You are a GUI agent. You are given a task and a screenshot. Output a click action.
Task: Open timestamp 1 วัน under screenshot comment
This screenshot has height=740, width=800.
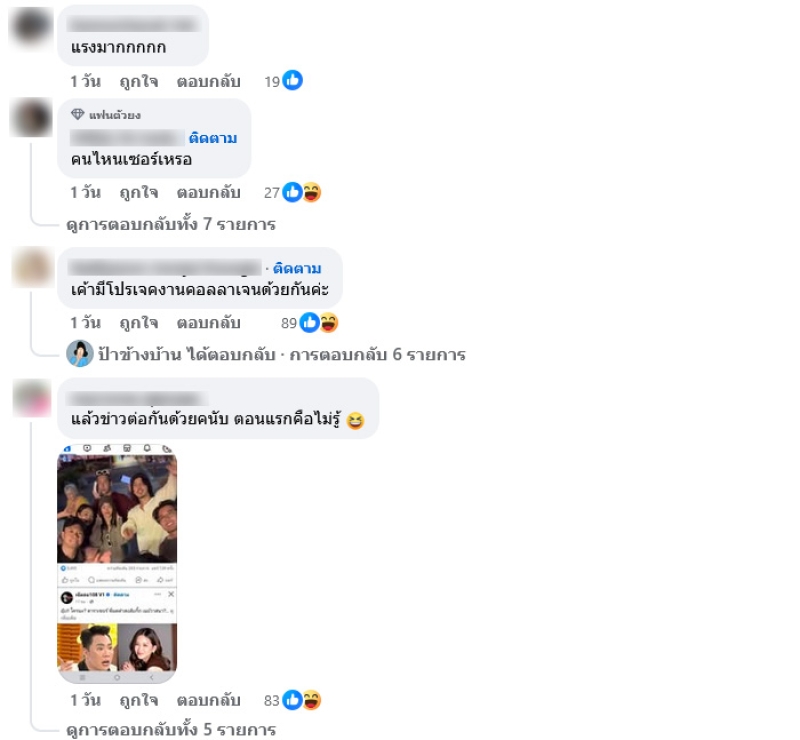click(85, 700)
